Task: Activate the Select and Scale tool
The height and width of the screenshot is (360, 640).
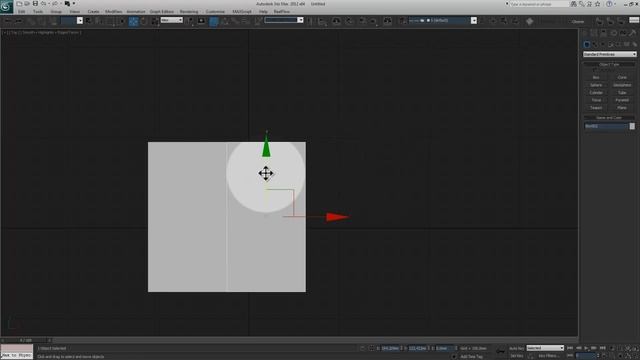Action: (155, 21)
